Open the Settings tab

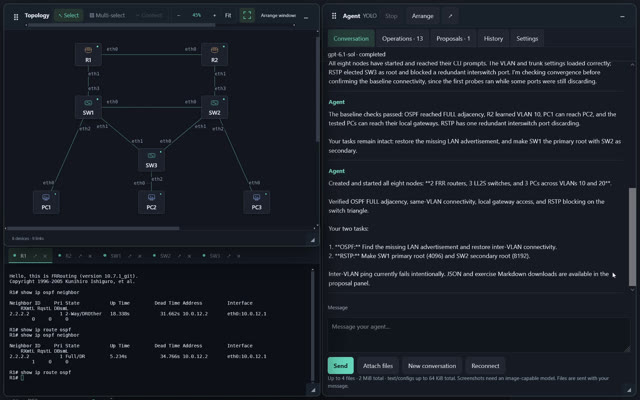[x=527, y=39]
